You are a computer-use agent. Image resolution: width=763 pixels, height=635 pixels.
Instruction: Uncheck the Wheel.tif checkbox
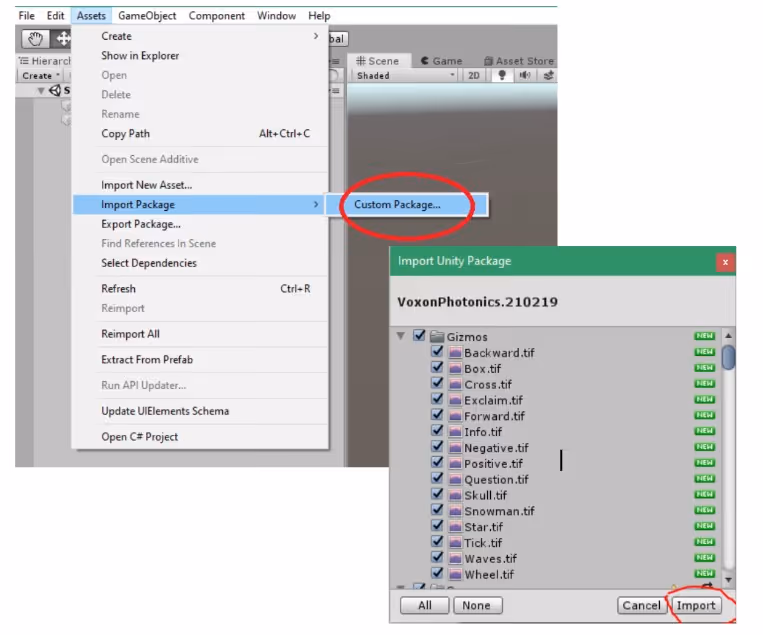point(437,573)
